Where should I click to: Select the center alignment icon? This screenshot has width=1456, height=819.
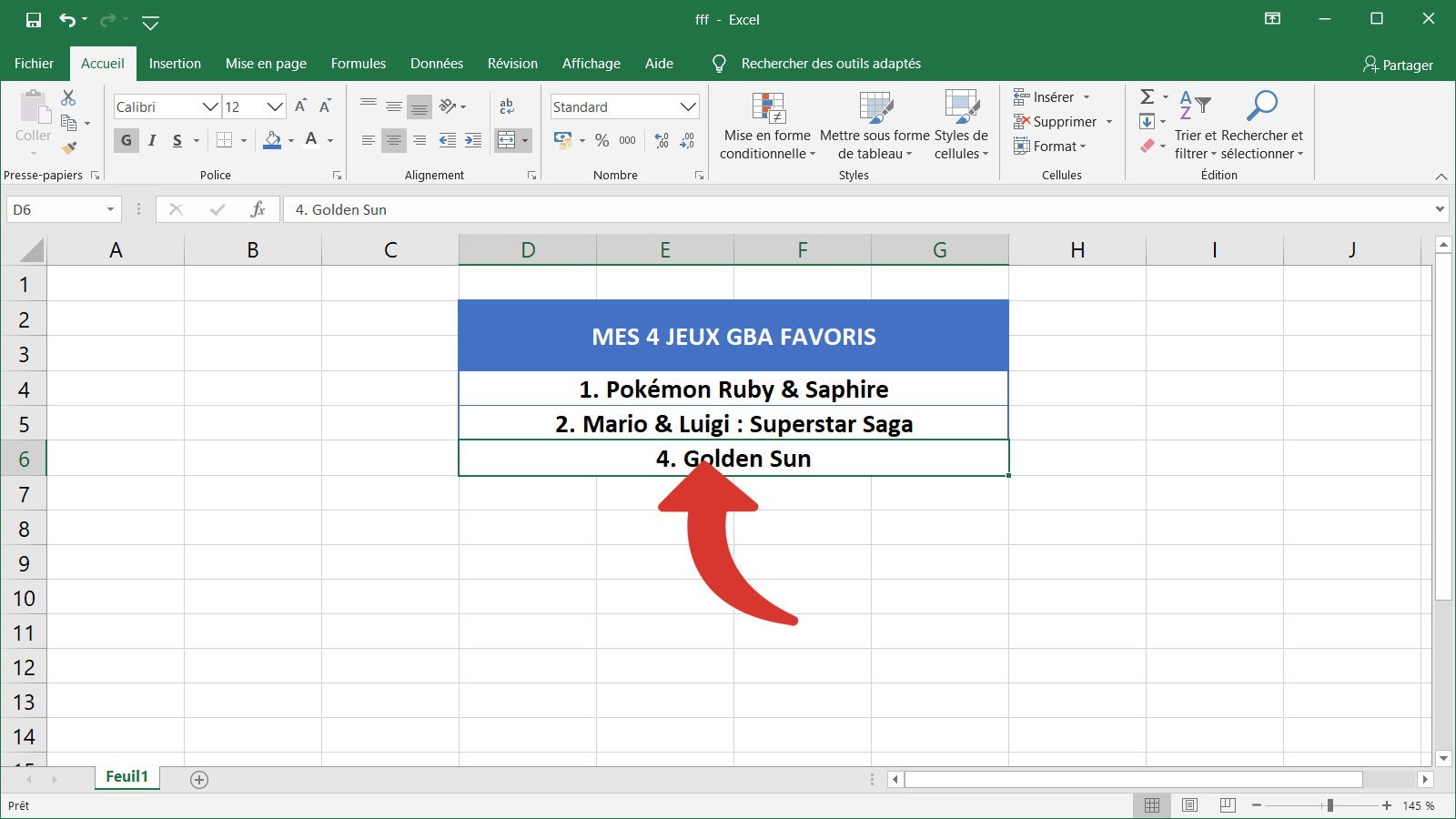click(x=394, y=140)
